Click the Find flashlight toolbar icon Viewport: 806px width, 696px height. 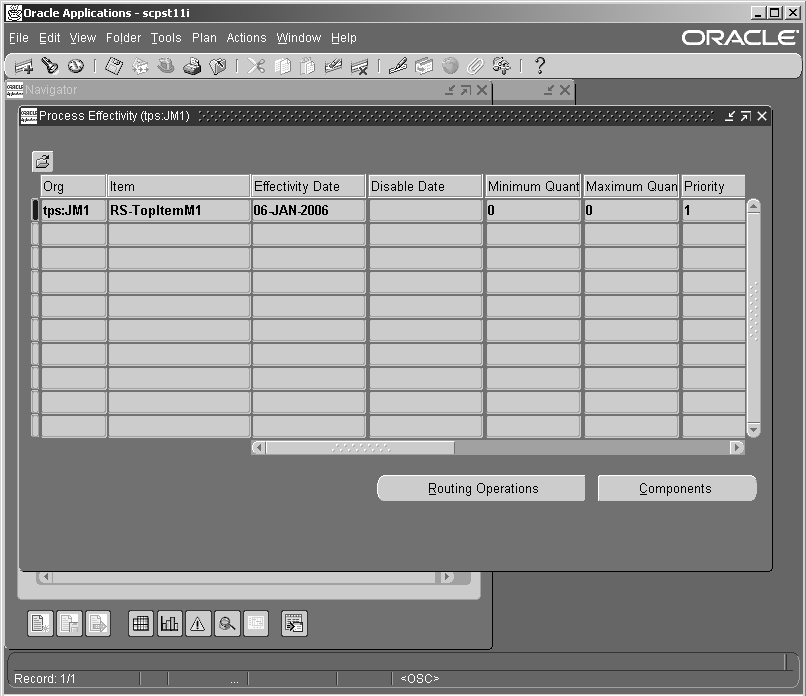50,66
